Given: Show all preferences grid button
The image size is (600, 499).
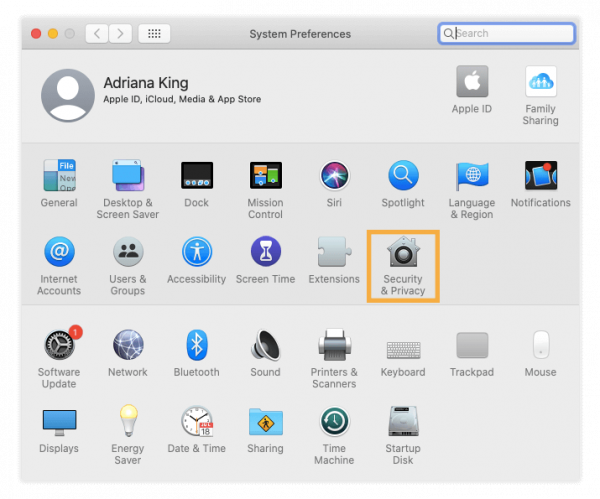Looking at the screenshot, I should [154, 34].
